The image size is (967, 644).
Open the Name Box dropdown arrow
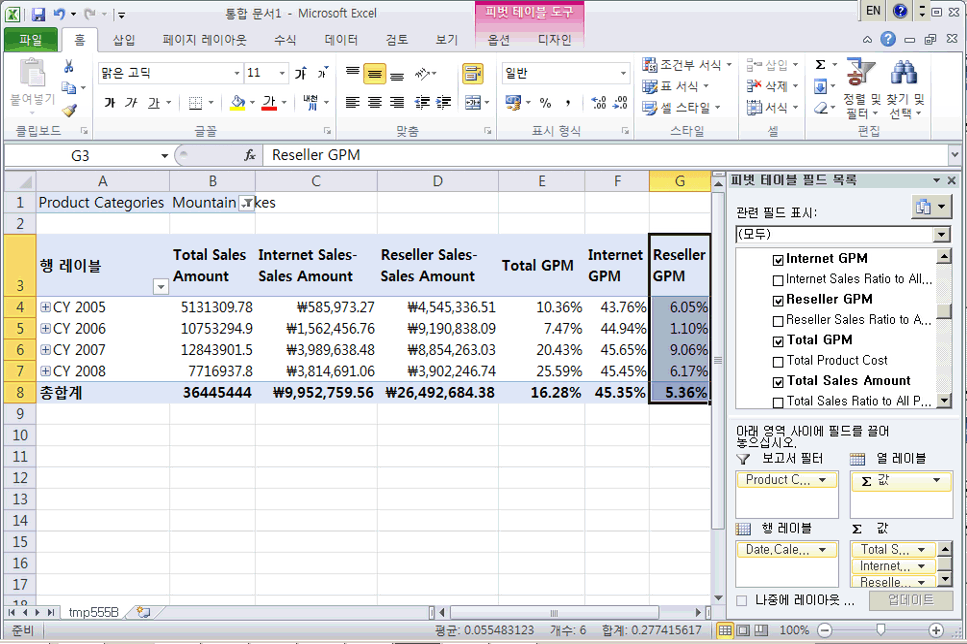click(165, 155)
